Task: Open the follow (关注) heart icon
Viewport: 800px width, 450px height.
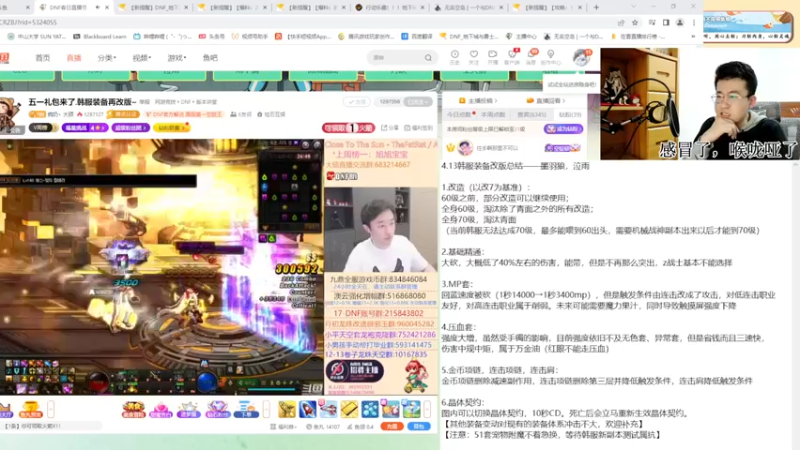Action: [473, 54]
